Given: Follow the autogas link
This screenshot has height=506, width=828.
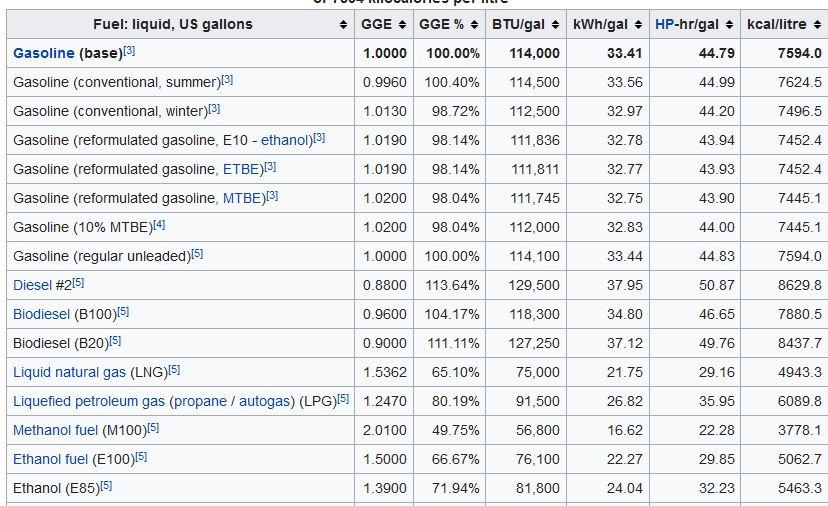Looking at the screenshot, I should (x=264, y=401).
